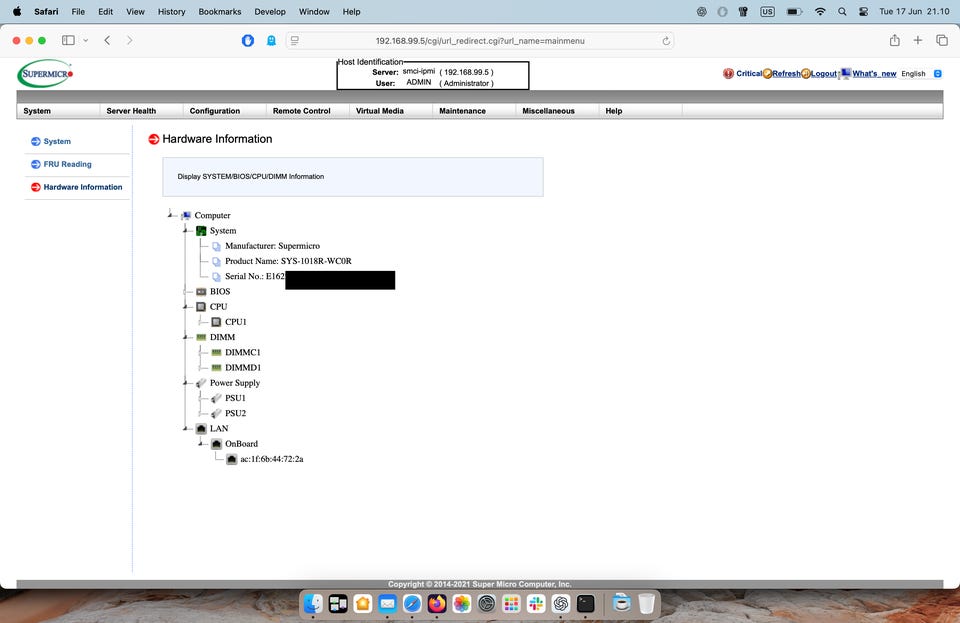
Task: Open Control Center in menu bar
Action: 863,12
